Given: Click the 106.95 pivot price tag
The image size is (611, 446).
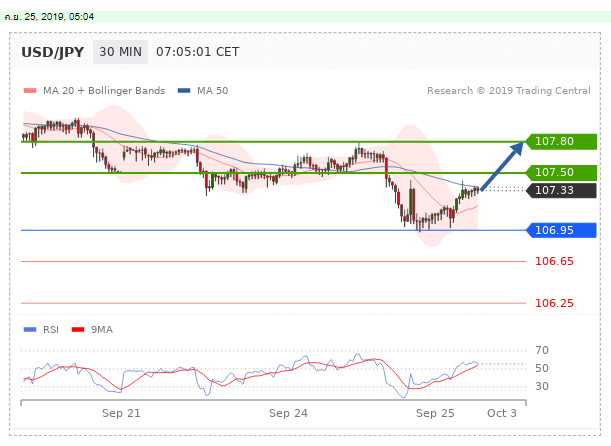Looking at the screenshot, I should [561, 230].
